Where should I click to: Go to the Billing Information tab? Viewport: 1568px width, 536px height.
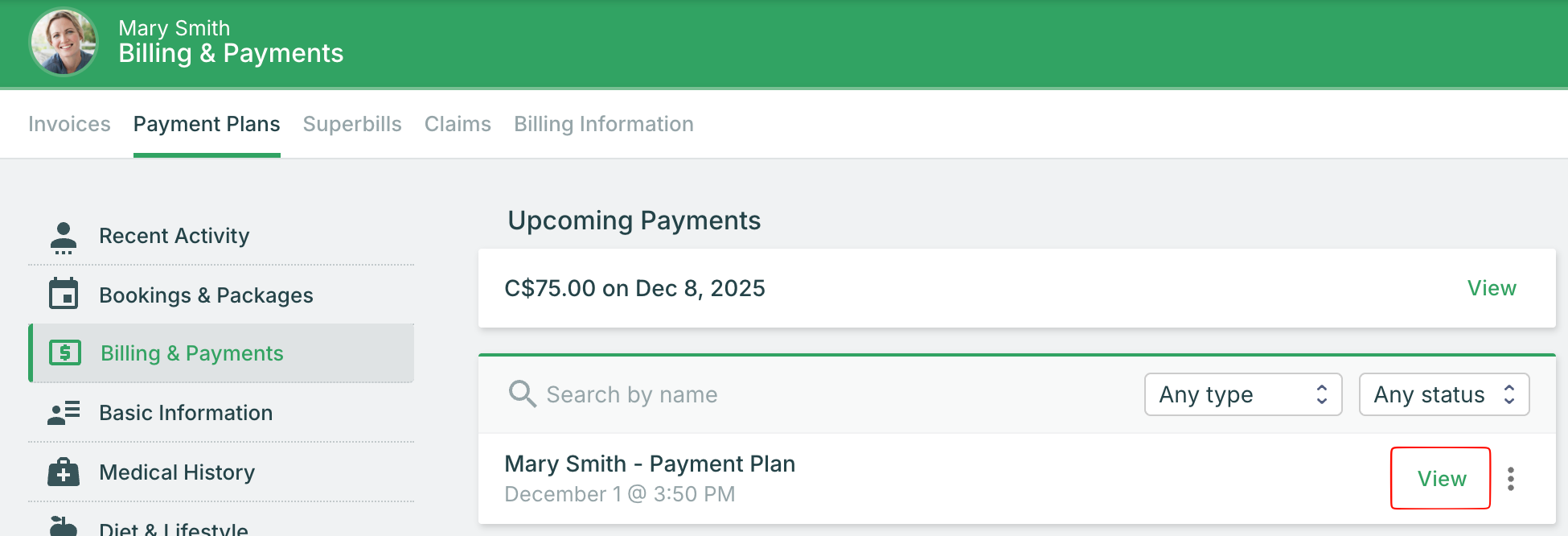tap(604, 124)
